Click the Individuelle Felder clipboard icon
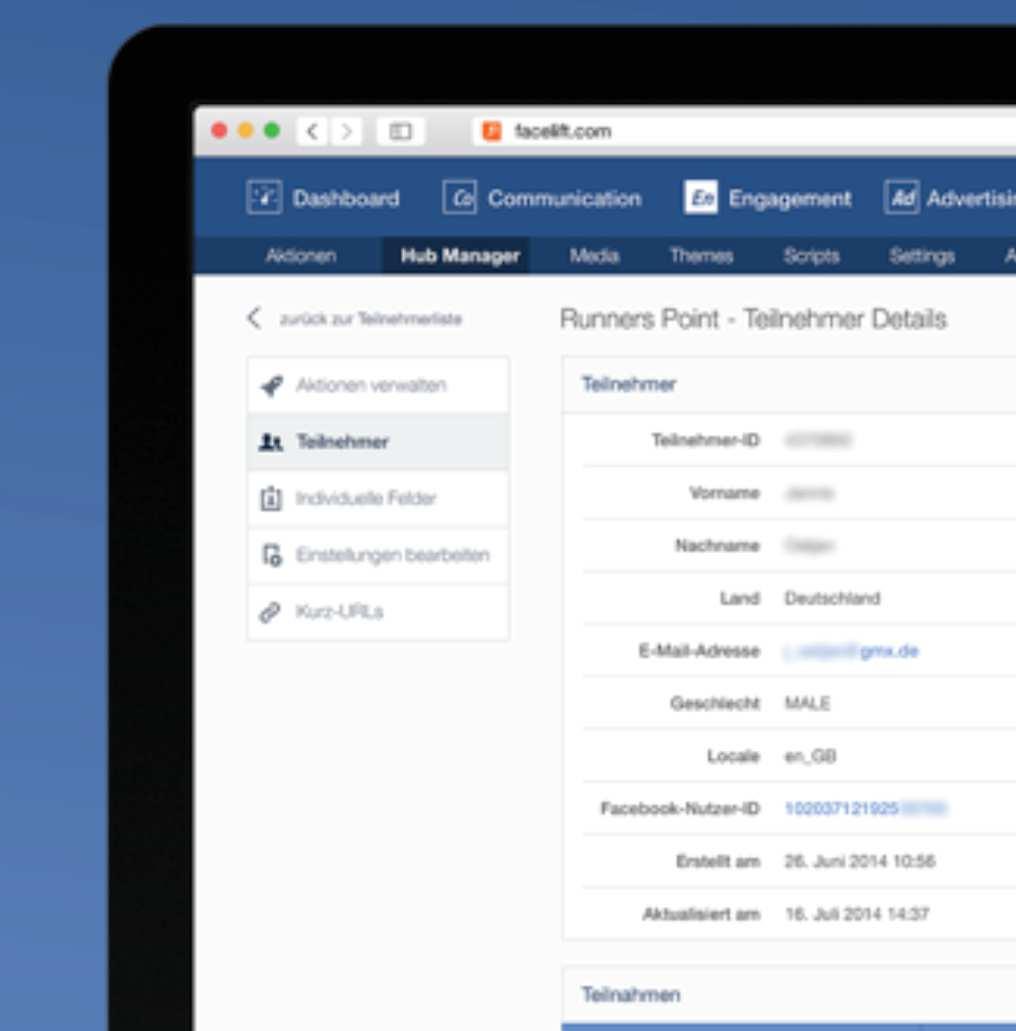Screen dimensions: 1016x1031 coord(271,498)
